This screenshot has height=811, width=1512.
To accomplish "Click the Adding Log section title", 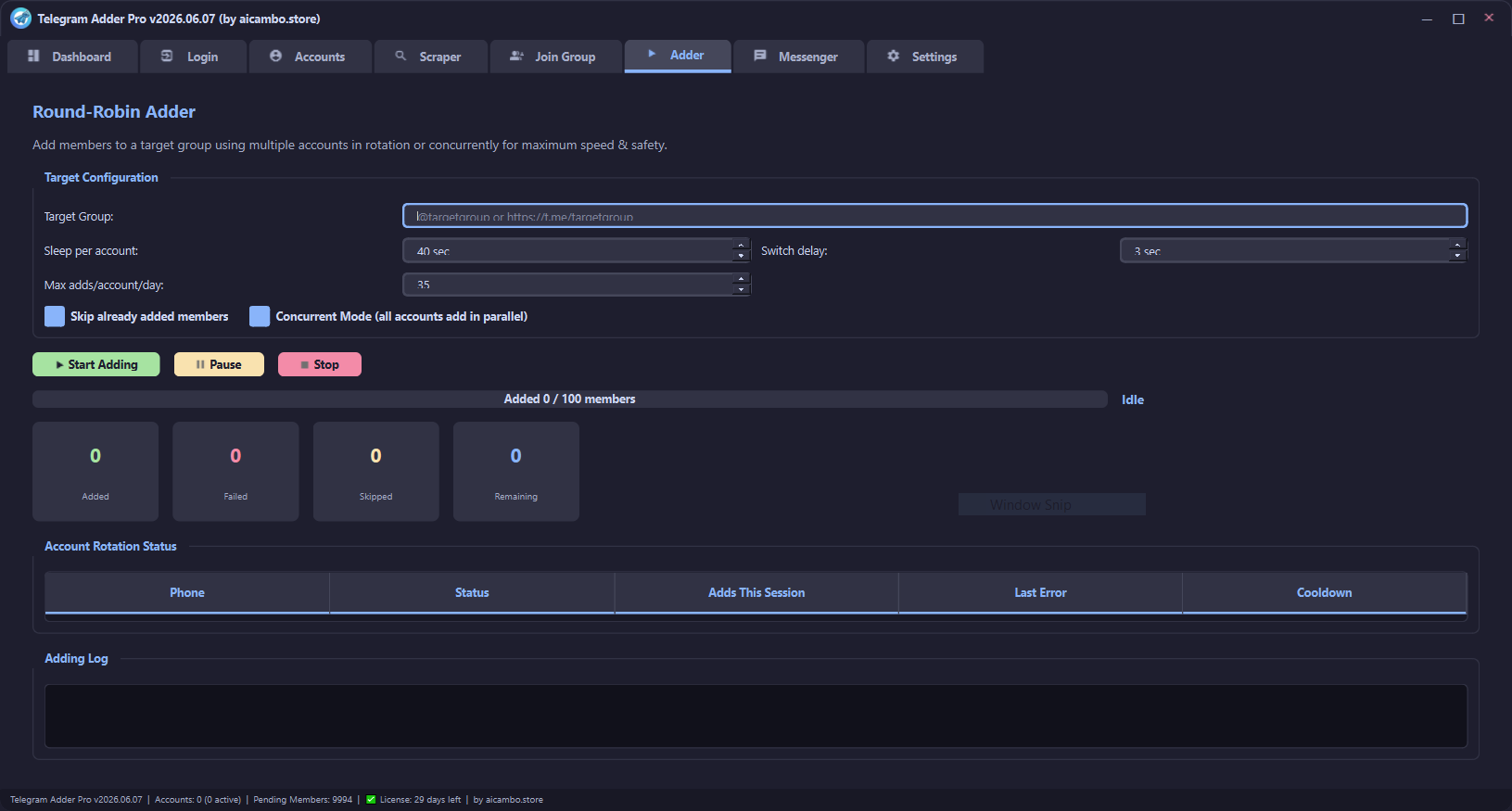I will tap(76, 658).
